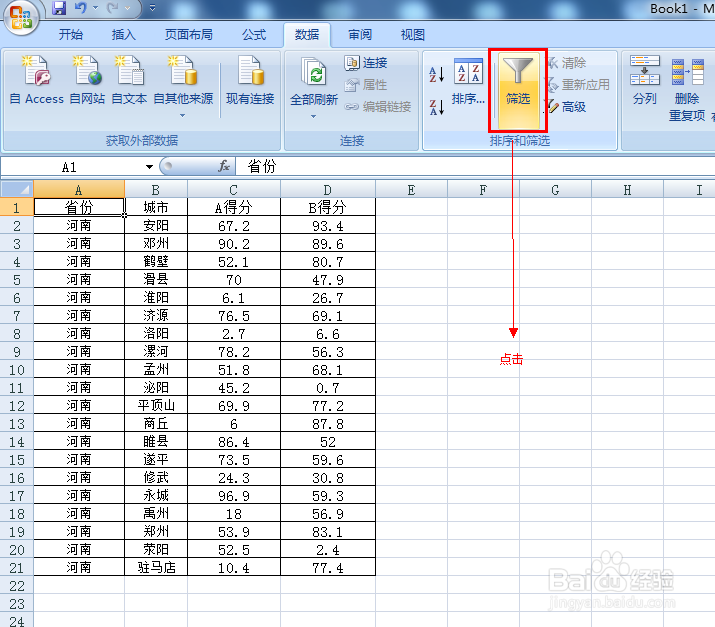Image resolution: width=715 pixels, height=627 pixels.
Task: Click the 城市 header cell
Action: coord(155,207)
